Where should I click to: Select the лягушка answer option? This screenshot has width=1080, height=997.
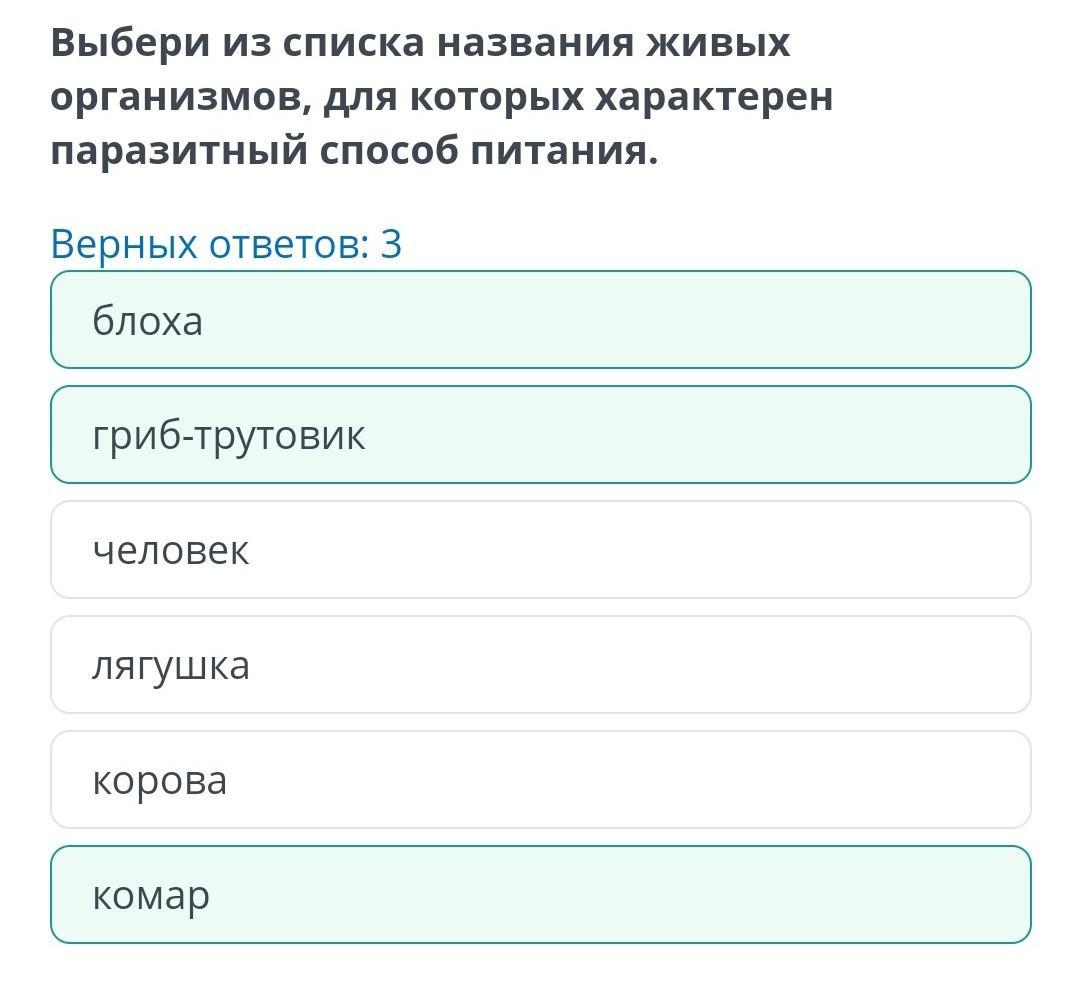[541, 665]
